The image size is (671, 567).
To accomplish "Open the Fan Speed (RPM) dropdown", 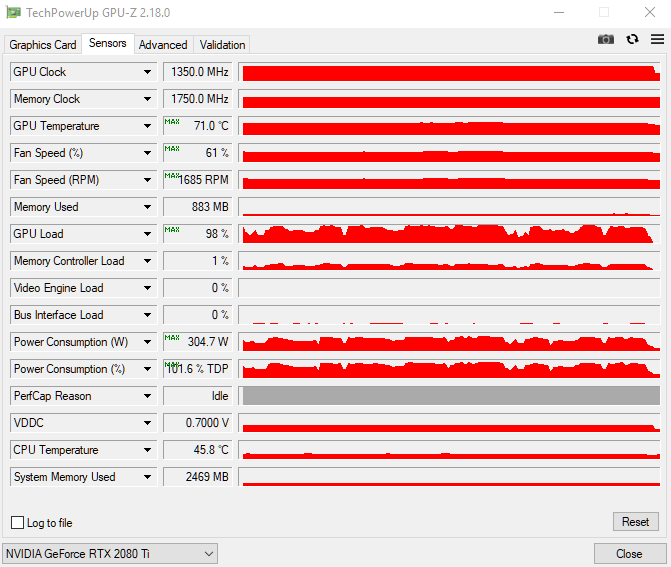I will point(83,180).
